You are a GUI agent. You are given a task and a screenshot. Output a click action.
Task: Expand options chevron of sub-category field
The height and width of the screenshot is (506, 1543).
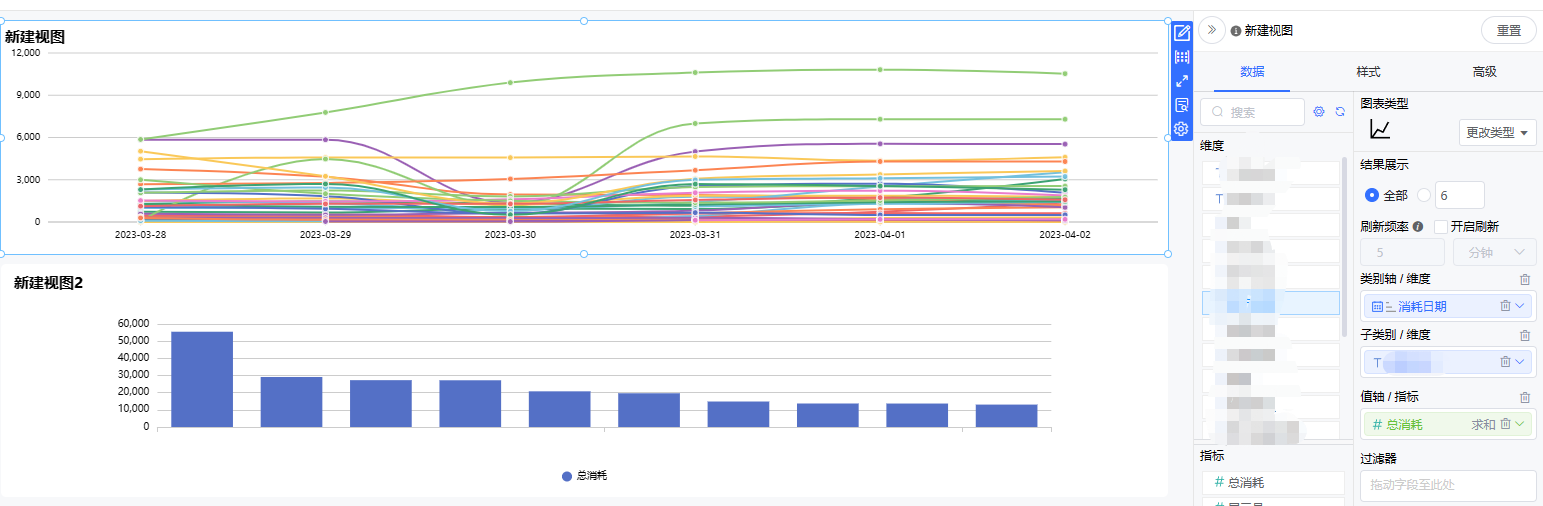(x=1522, y=362)
